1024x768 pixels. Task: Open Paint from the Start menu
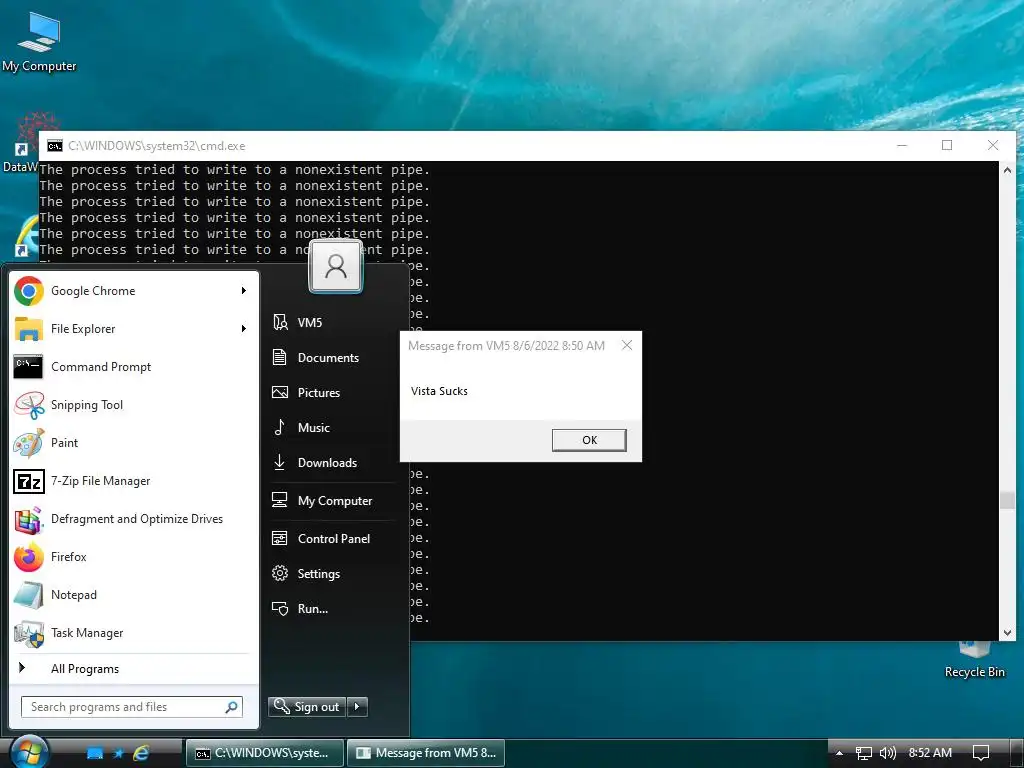[134, 443]
